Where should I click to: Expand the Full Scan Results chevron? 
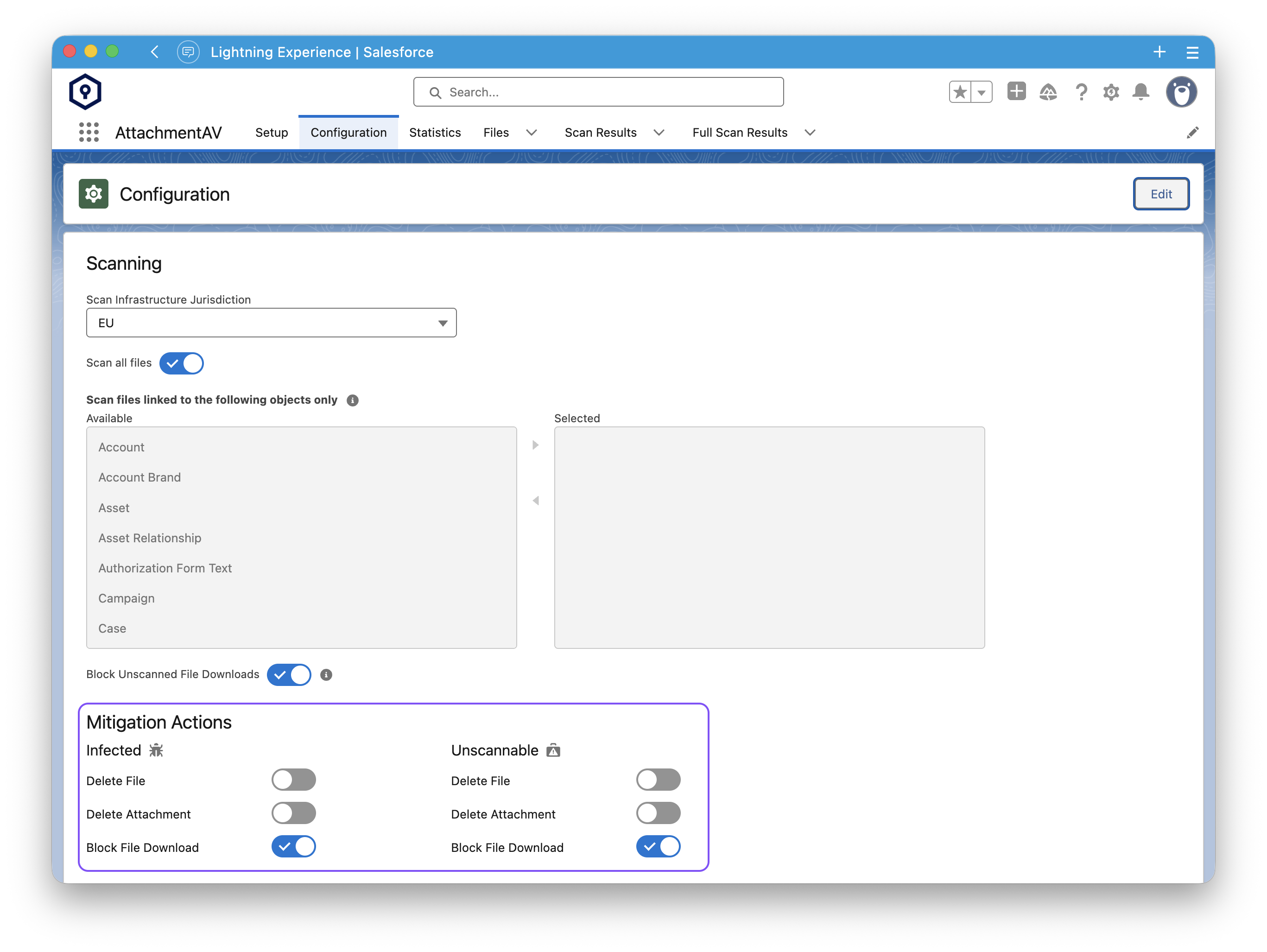tap(810, 133)
